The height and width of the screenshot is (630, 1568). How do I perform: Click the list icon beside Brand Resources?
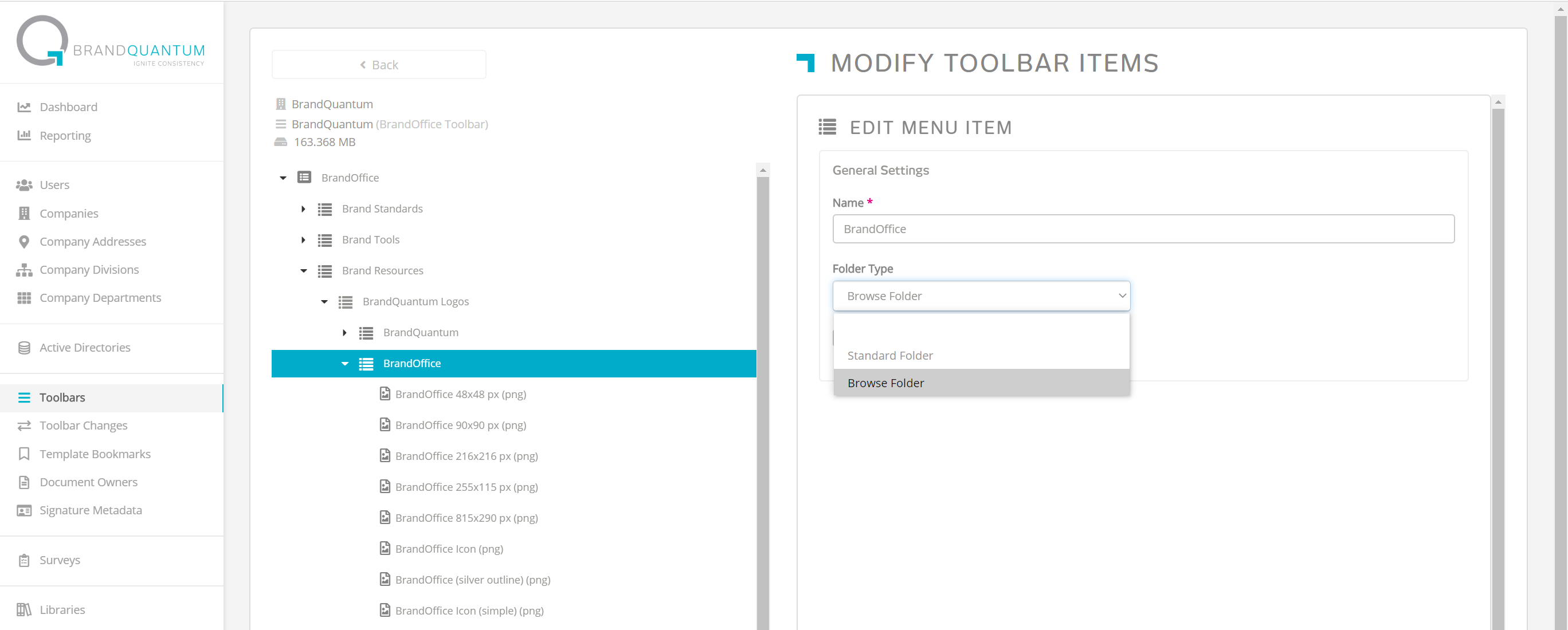324,271
